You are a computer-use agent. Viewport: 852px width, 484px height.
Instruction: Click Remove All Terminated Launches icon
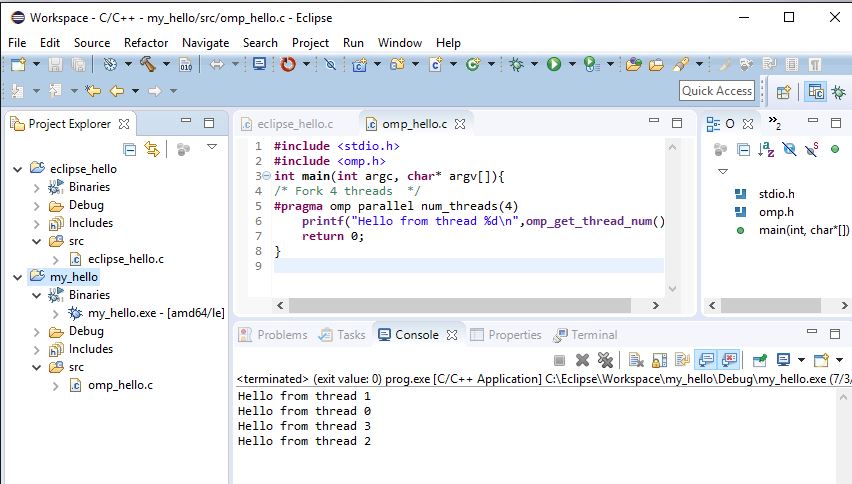(x=605, y=360)
